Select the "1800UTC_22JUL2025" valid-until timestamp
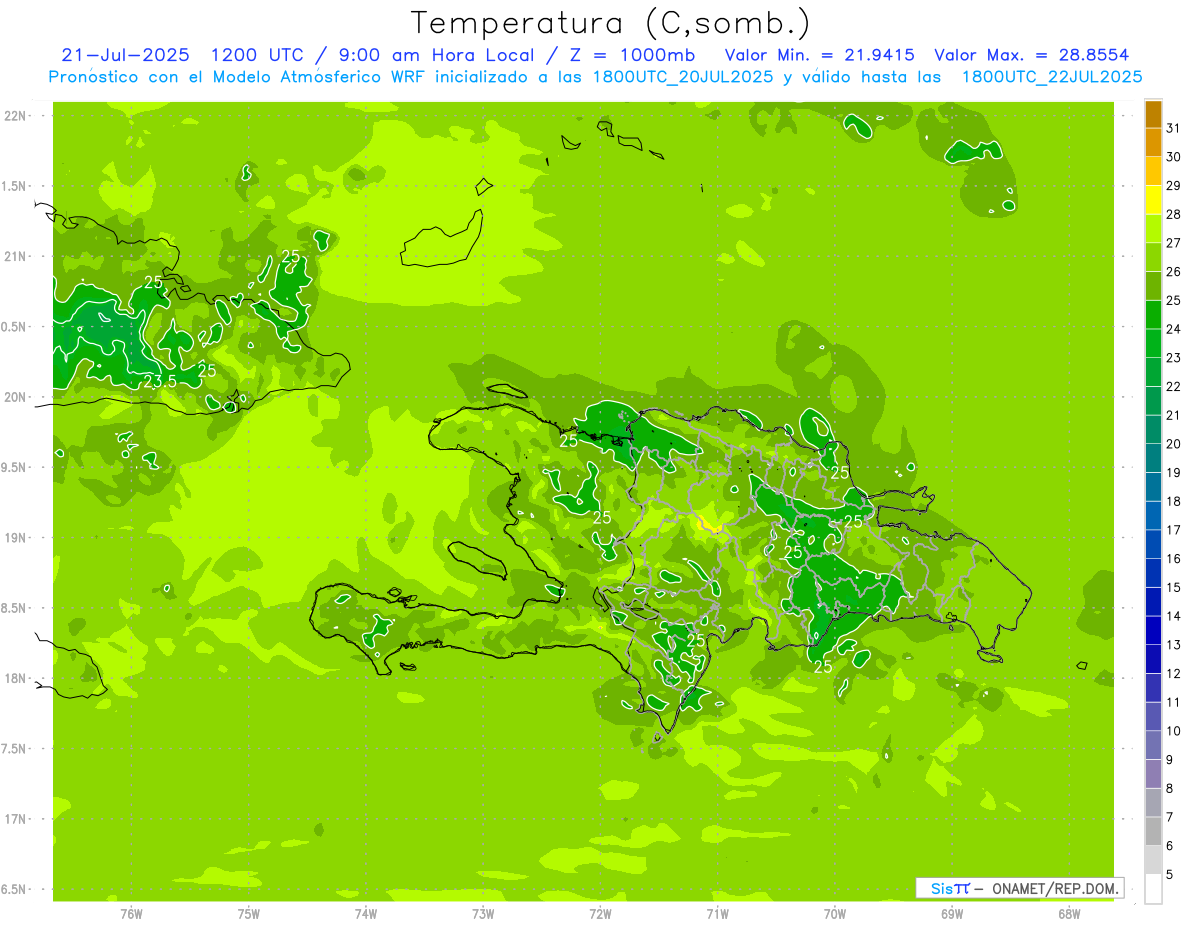Image resolution: width=1200 pixels, height=927 pixels. [1052, 77]
